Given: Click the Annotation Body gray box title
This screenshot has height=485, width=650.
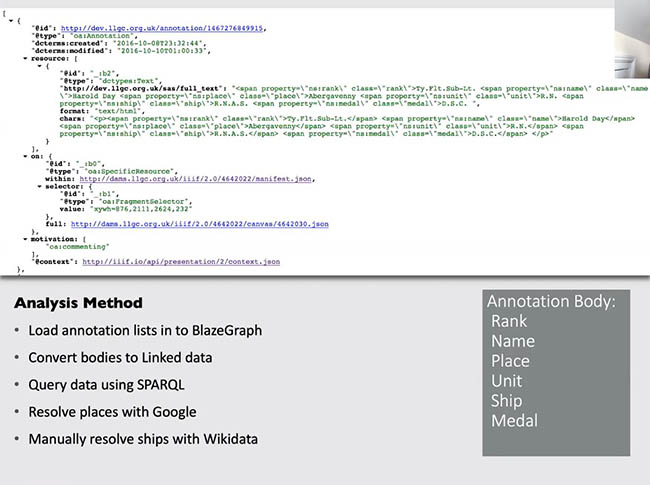Looking at the screenshot, I should pyautogui.click(x=551, y=301).
